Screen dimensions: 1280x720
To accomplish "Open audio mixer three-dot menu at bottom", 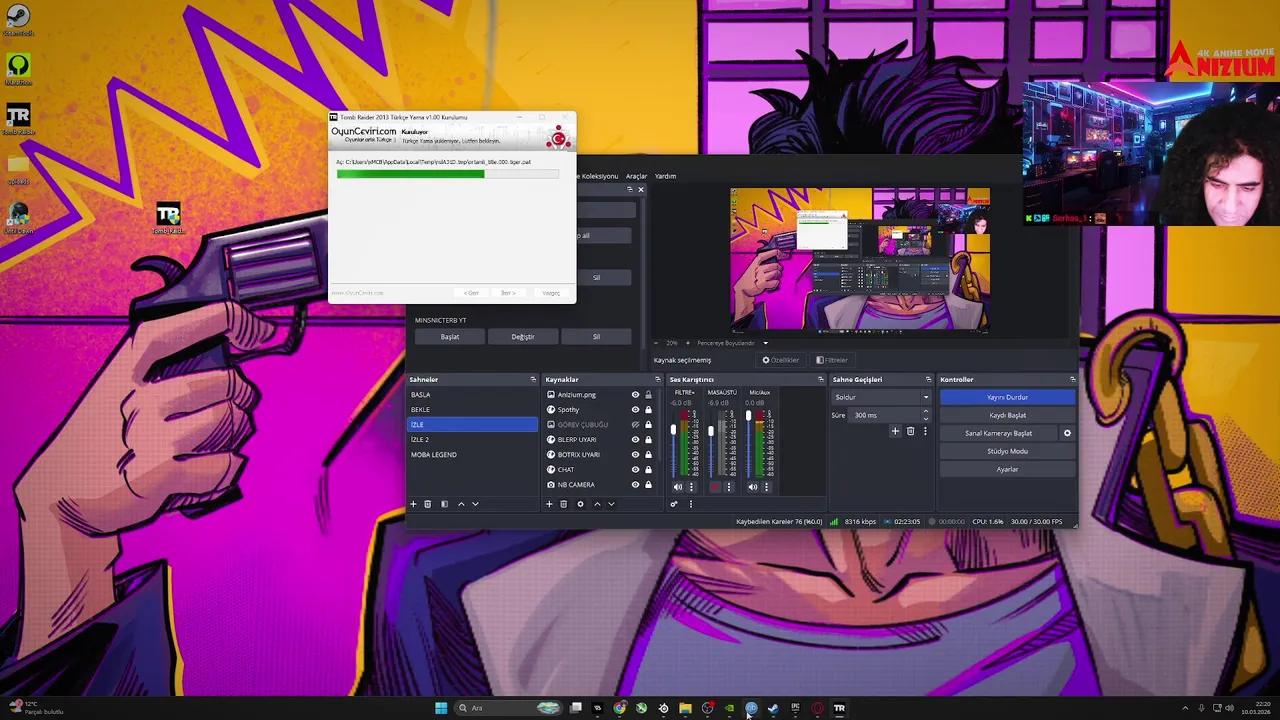I will [691, 504].
